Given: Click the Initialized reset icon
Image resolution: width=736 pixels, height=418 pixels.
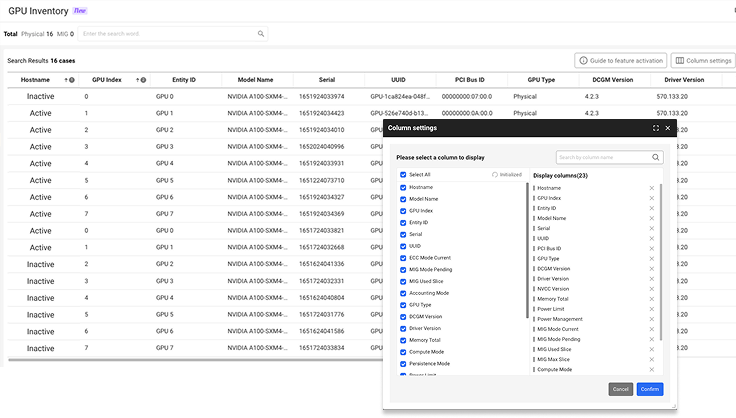Looking at the screenshot, I should tap(495, 174).
